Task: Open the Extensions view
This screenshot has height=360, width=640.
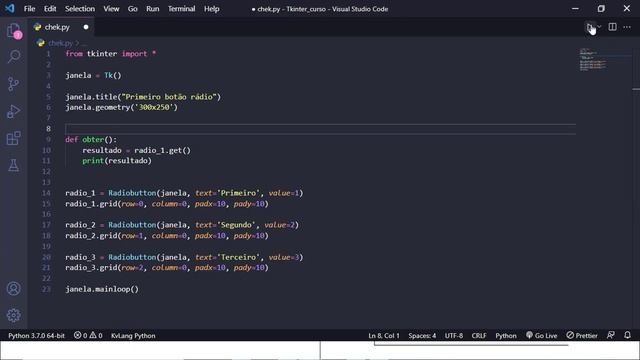Action: click(x=13, y=138)
